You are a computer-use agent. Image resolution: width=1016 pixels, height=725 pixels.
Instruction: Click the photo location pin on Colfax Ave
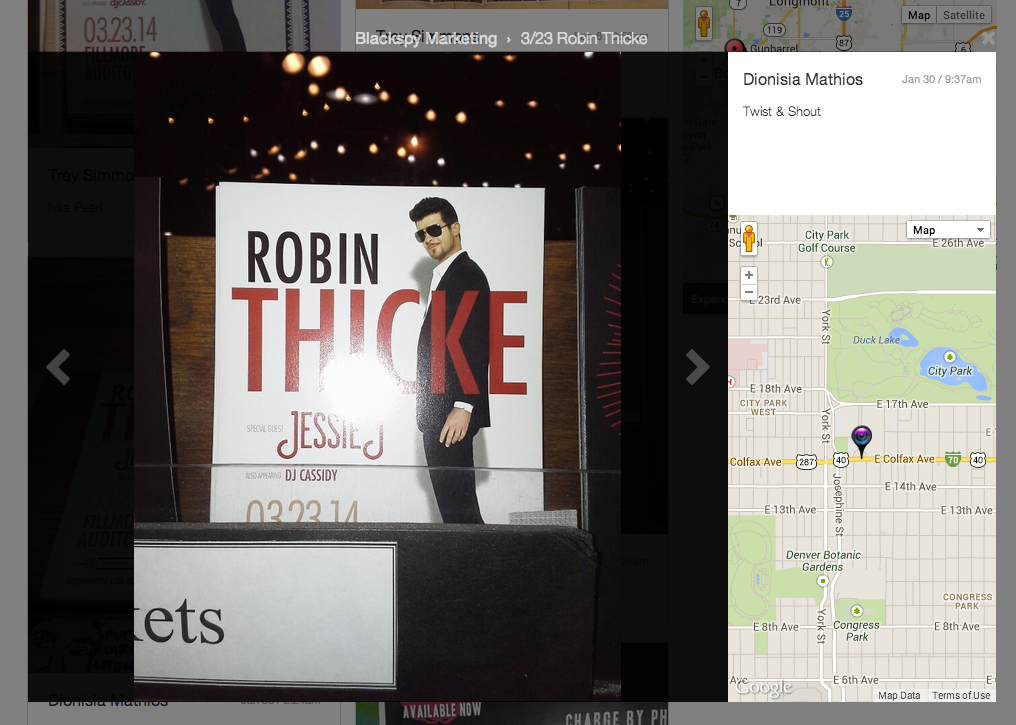point(861,441)
